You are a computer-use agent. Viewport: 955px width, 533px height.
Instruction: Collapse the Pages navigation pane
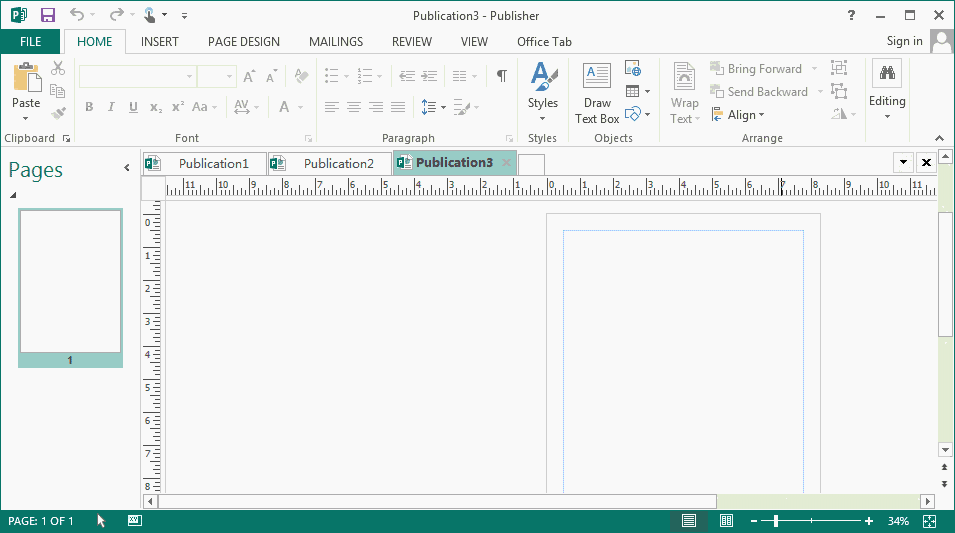(127, 168)
